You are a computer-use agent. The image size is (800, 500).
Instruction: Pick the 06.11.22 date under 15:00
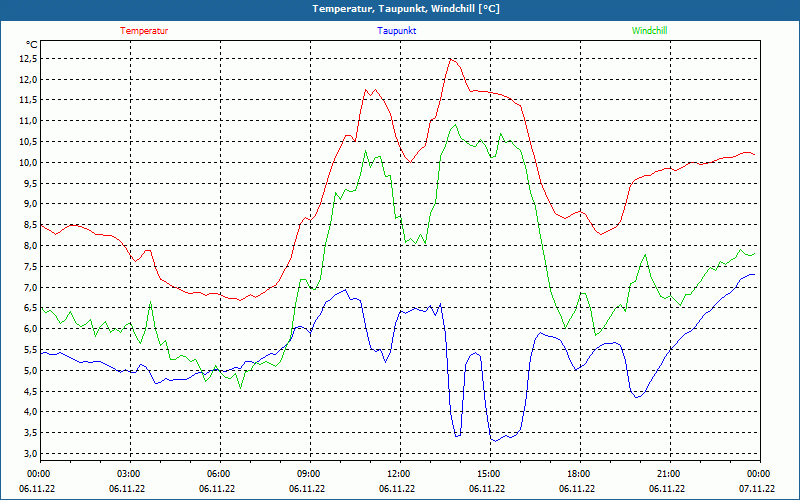click(x=487, y=489)
